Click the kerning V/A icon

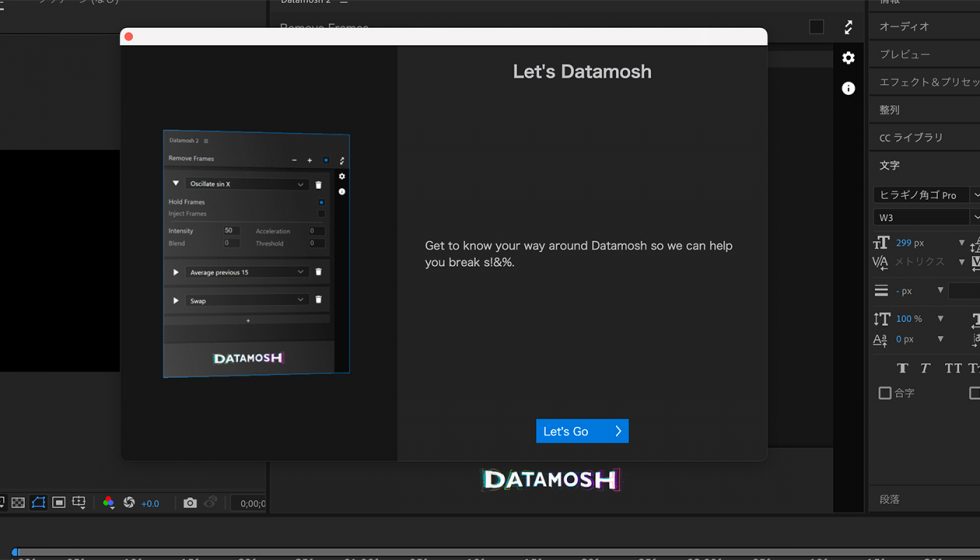click(881, 262)
